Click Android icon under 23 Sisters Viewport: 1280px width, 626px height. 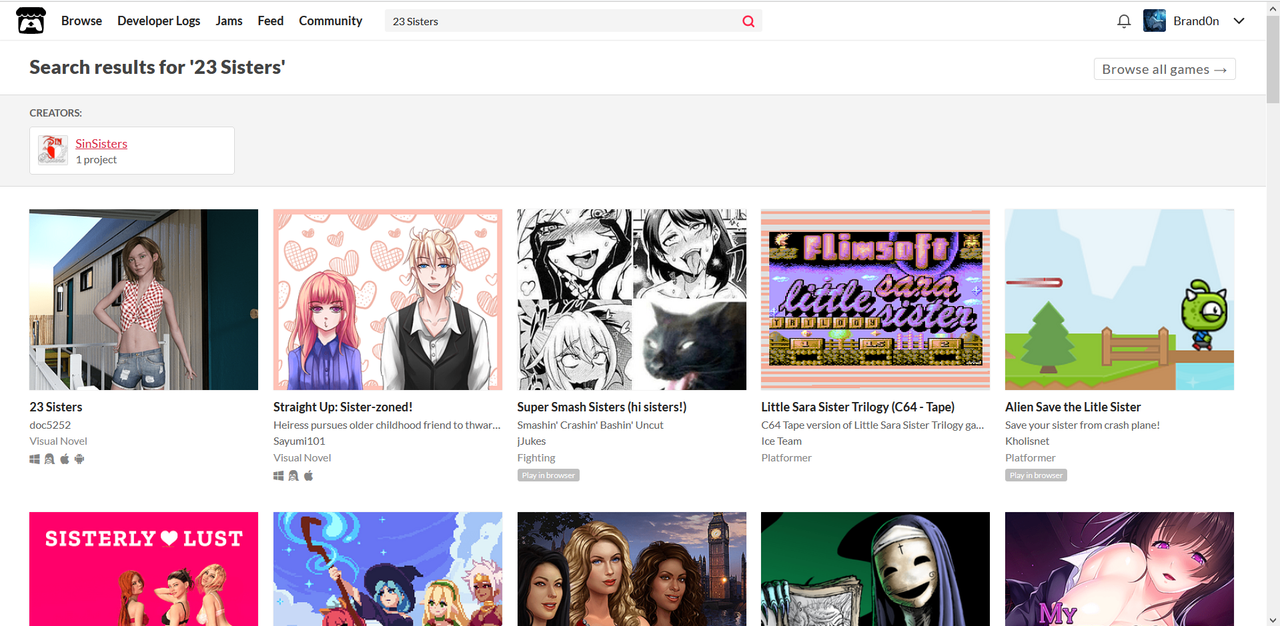(79, 459)
